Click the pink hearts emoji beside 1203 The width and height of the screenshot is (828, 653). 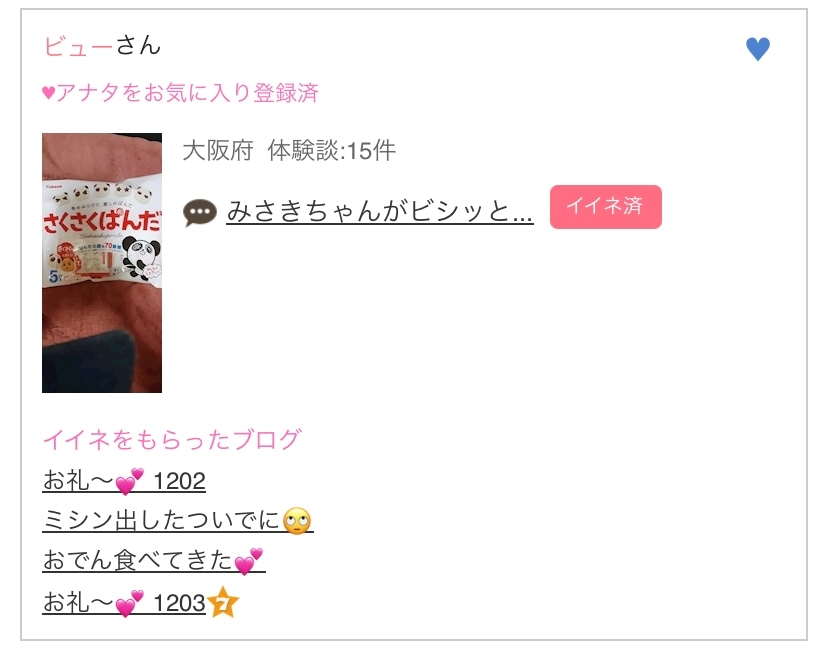click(x=129, y=603)
